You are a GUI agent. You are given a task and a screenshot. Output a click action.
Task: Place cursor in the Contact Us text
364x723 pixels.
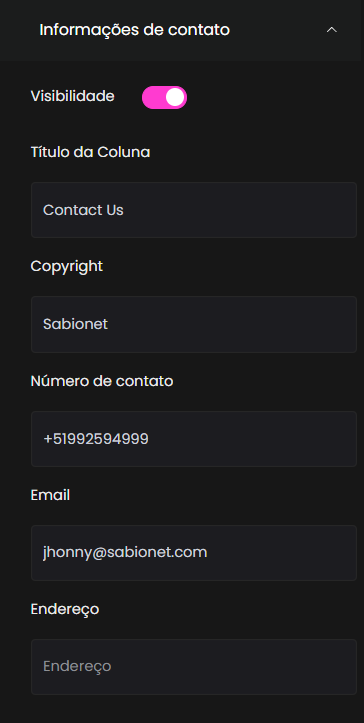point(83,210)
